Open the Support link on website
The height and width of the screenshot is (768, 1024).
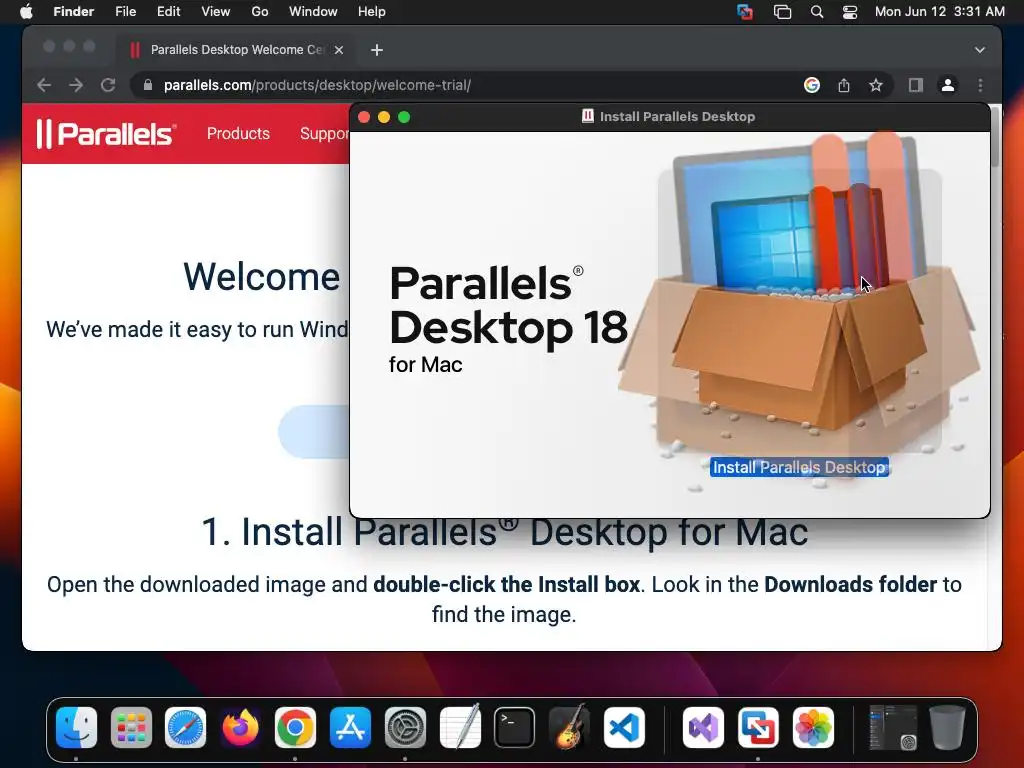coord(324,133)
